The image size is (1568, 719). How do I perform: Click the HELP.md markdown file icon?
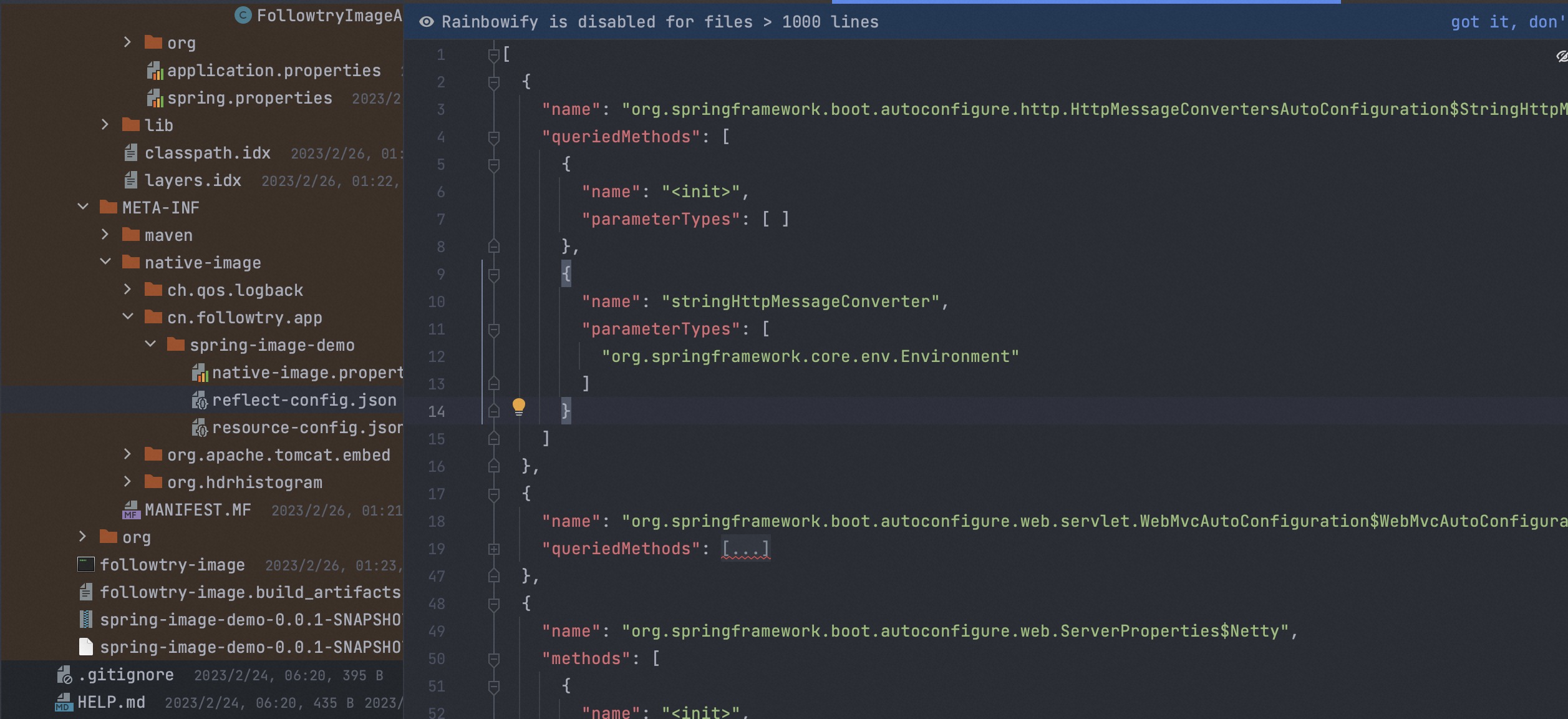coord(64,702)
